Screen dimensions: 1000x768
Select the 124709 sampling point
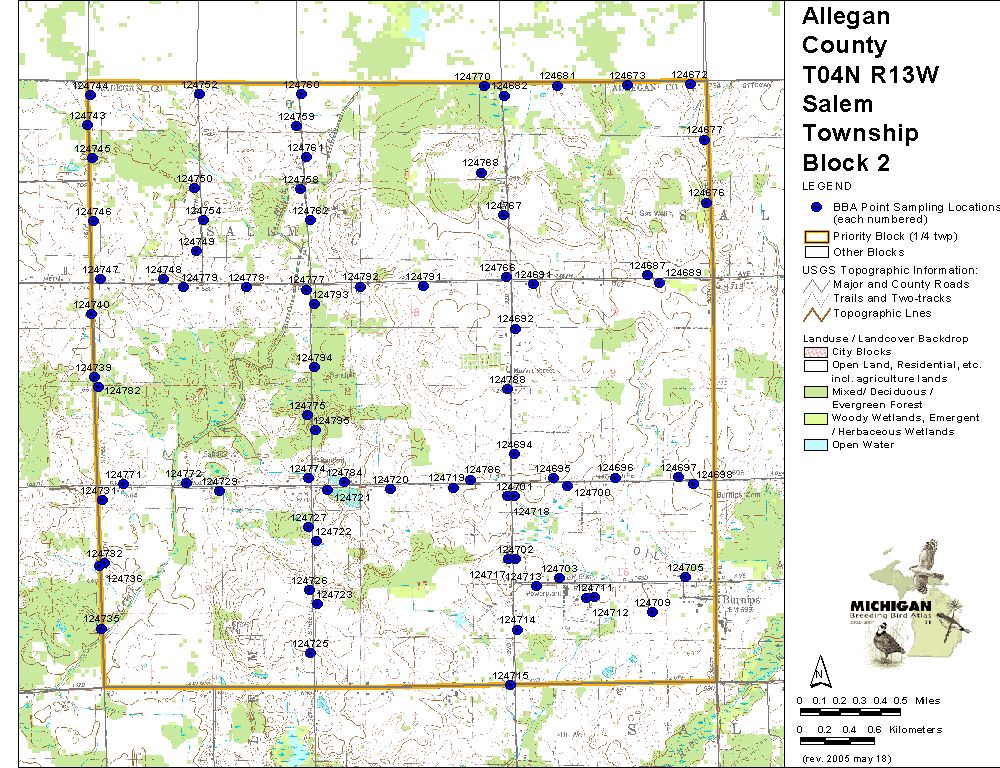click(x=652, y=612)
